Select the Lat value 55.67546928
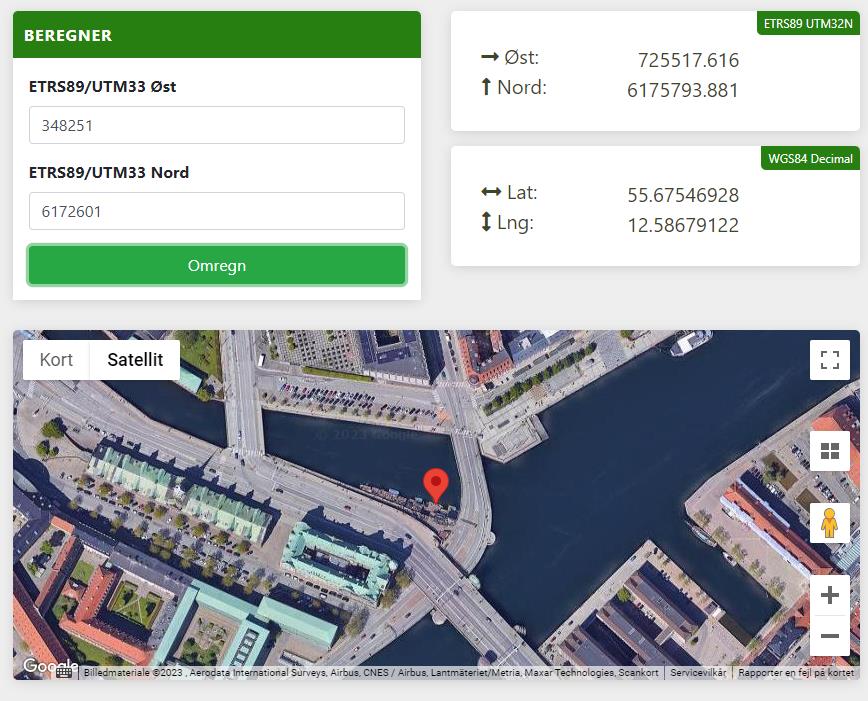Viewport: 868px width, 701px height. pyautogui.click(x=683, y=195)
